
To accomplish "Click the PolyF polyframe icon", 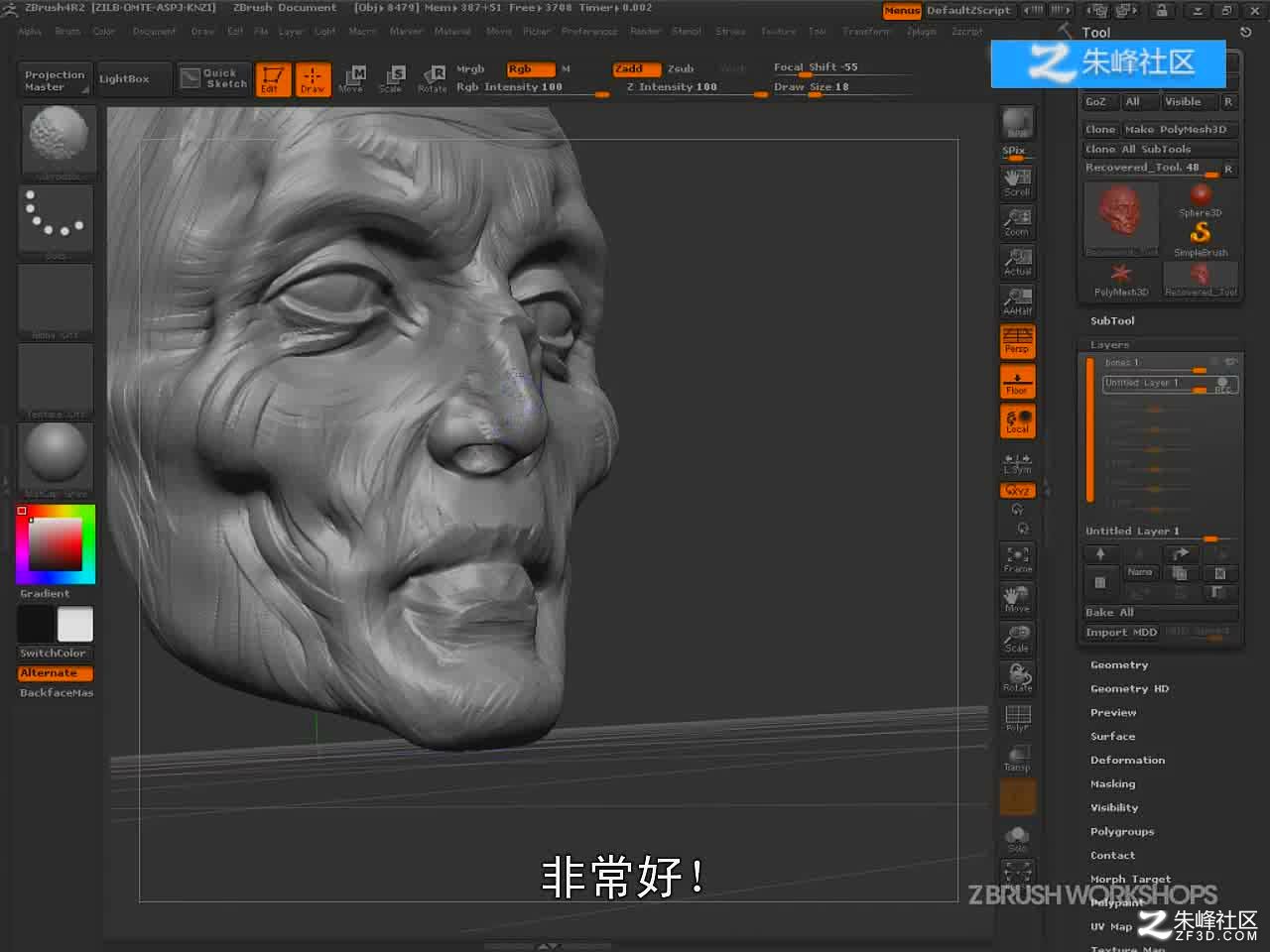I will (1017, 718).
